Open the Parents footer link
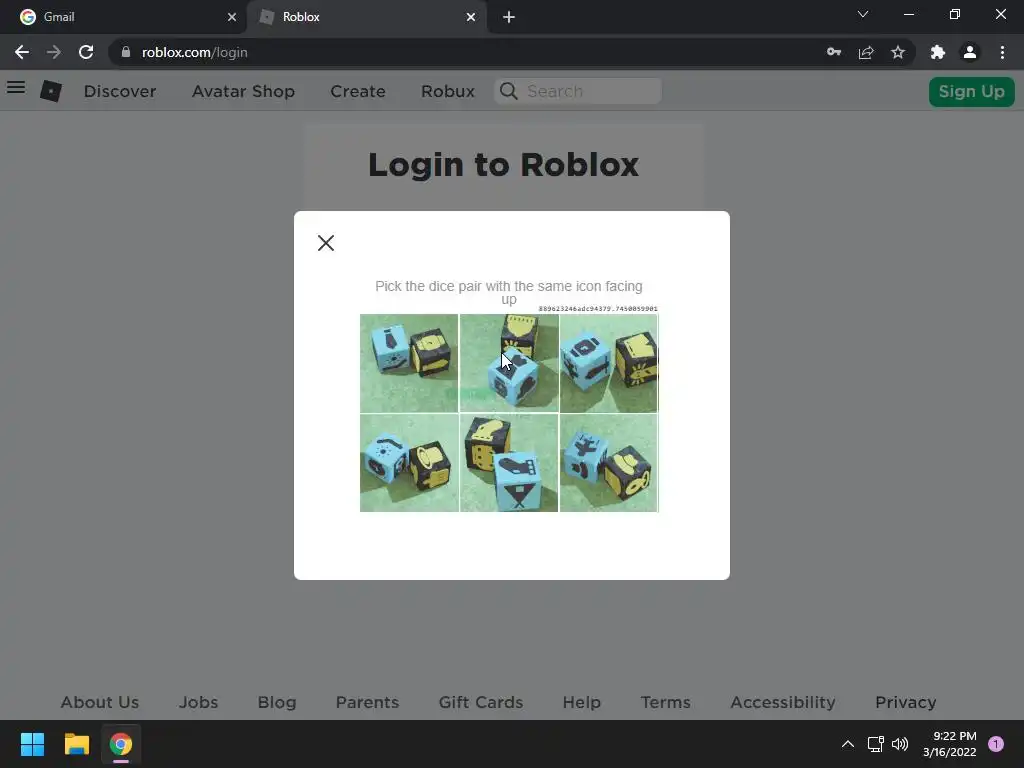This screenshot has height=768, width=1024. [x=367, y=702]
